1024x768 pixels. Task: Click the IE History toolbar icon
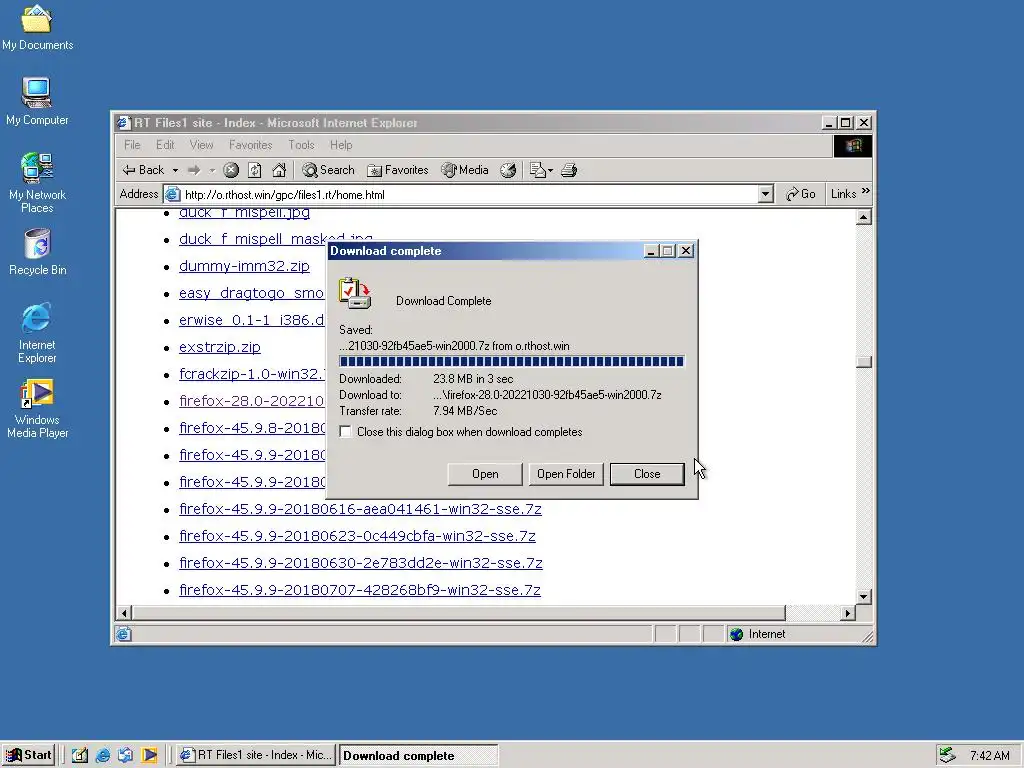[508, 170]
